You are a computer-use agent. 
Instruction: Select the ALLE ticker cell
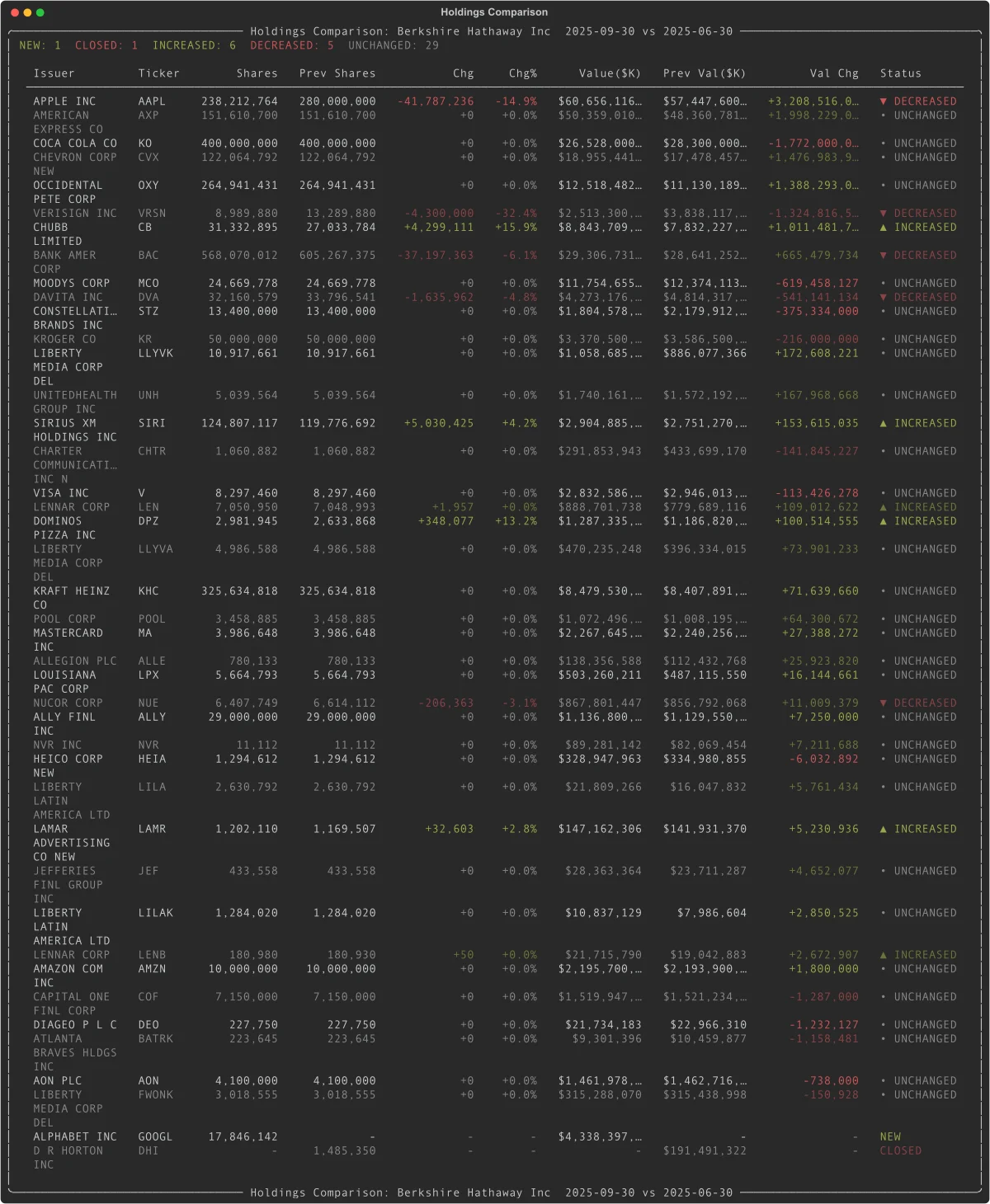152,662
